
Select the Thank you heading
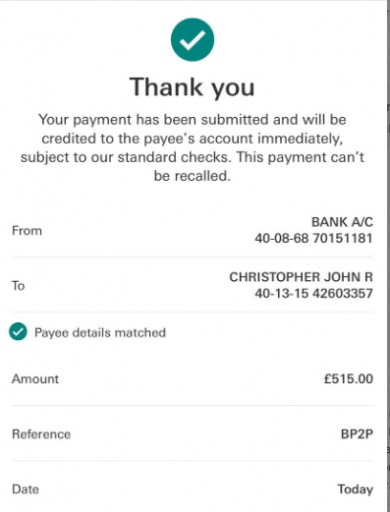[192, 87]
